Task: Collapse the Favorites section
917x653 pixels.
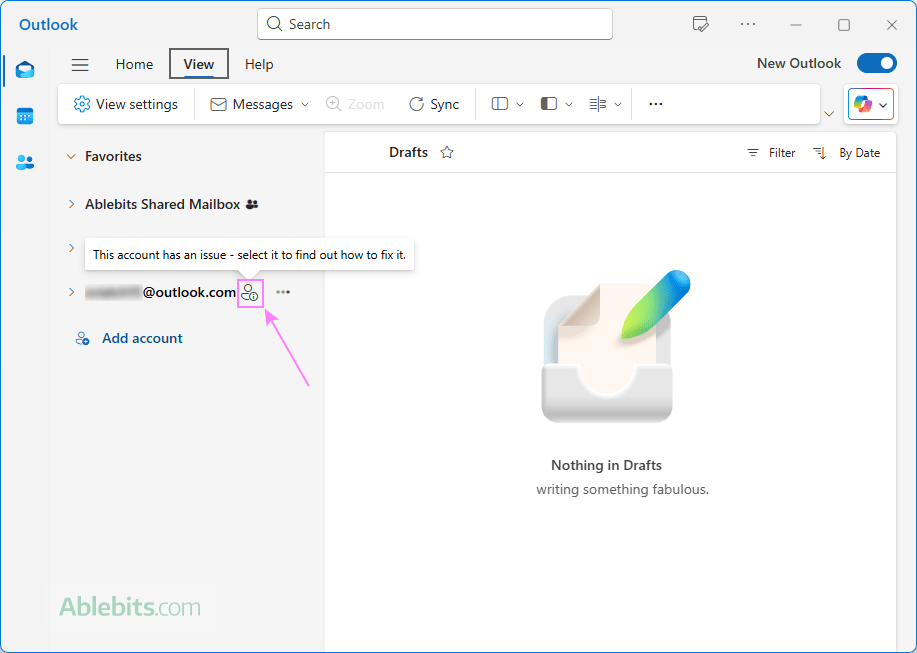Action: (x=71, y=156)
